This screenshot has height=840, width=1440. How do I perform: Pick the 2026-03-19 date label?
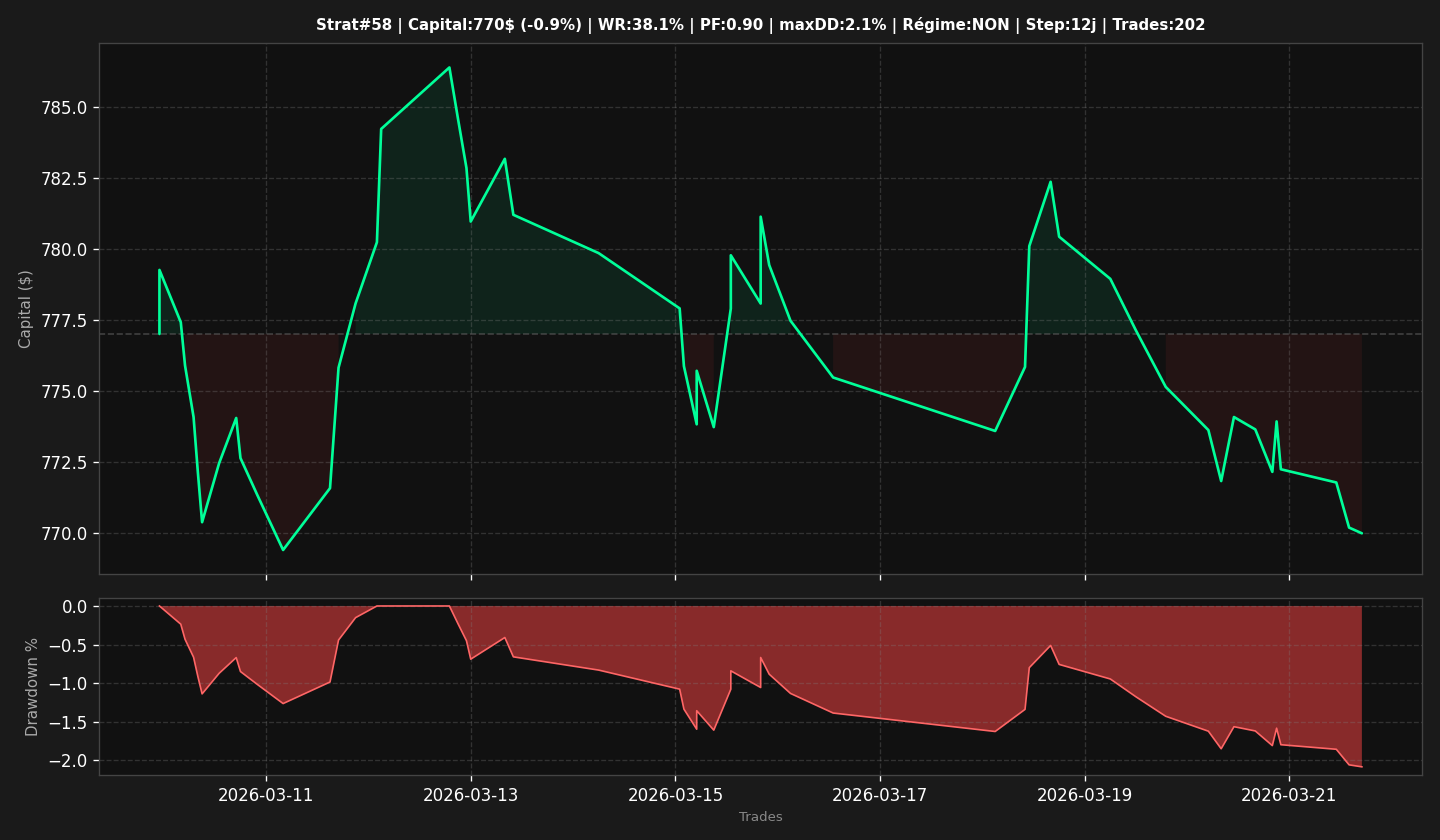tap(1085, 795)
